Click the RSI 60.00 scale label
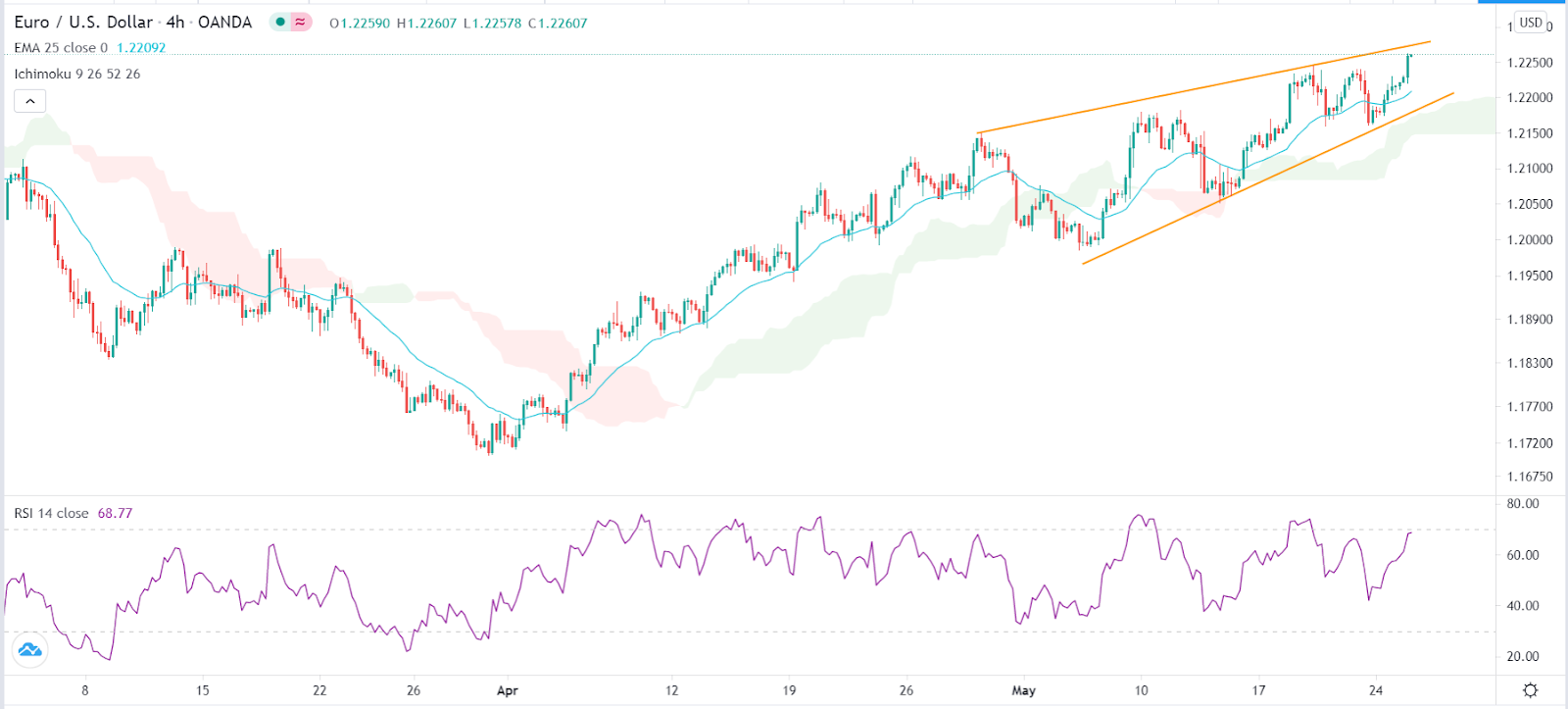This screenshot has height=709, width=1568. (x=1523, y=555)
